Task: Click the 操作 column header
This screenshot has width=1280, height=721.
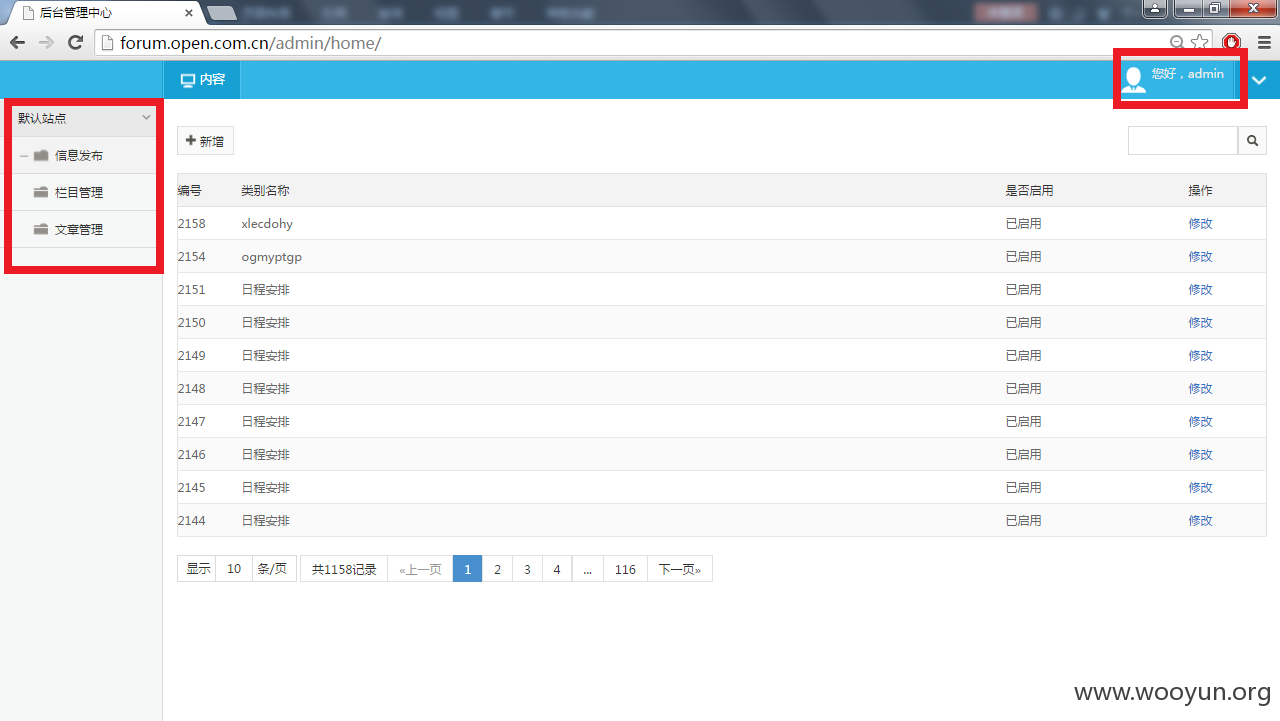Action: click(1200, 190)
